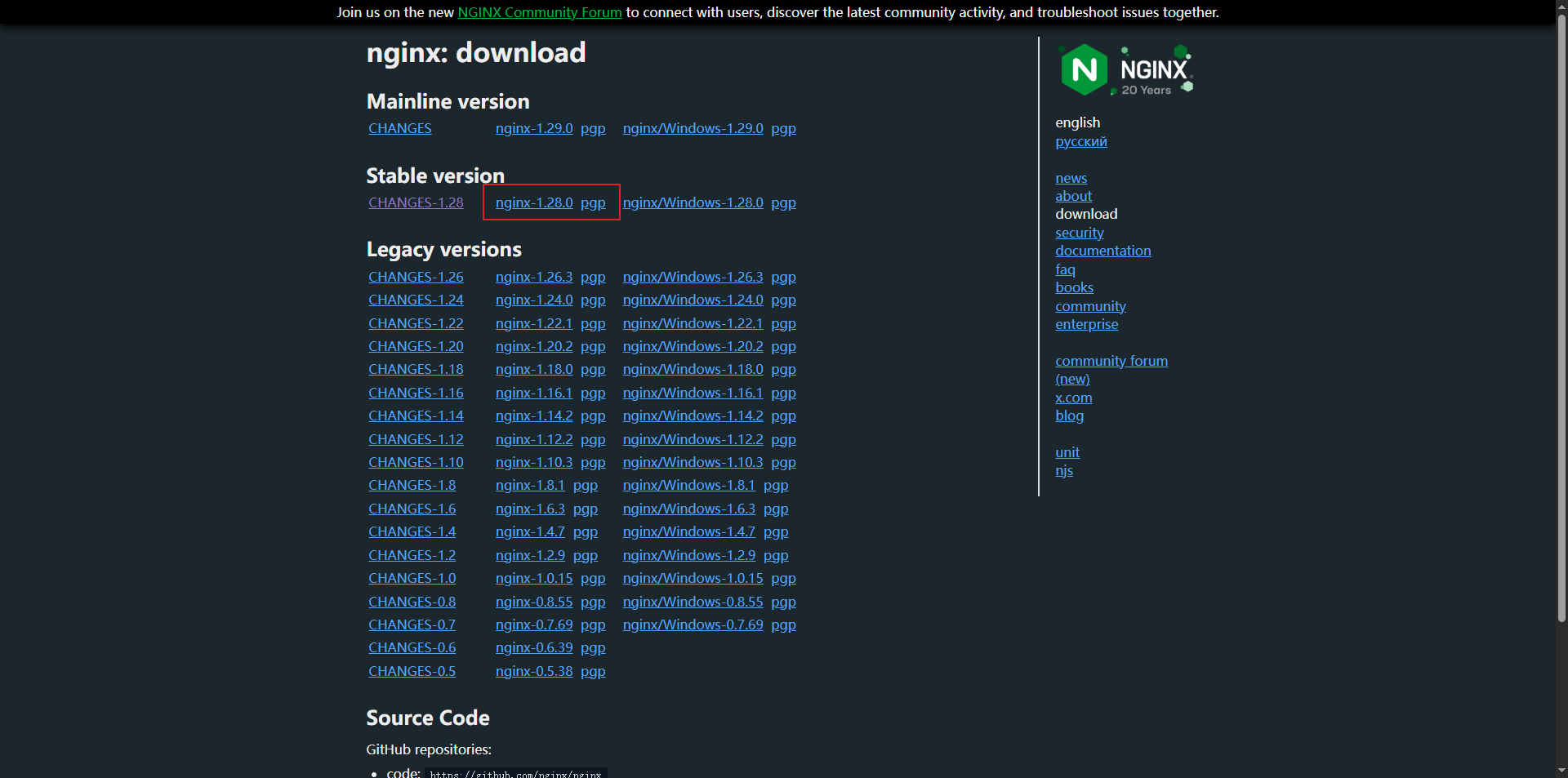Open mainline CHANGES link
Image resolution: width=1568 pixels, height=778 pixels.
point(400,128)
